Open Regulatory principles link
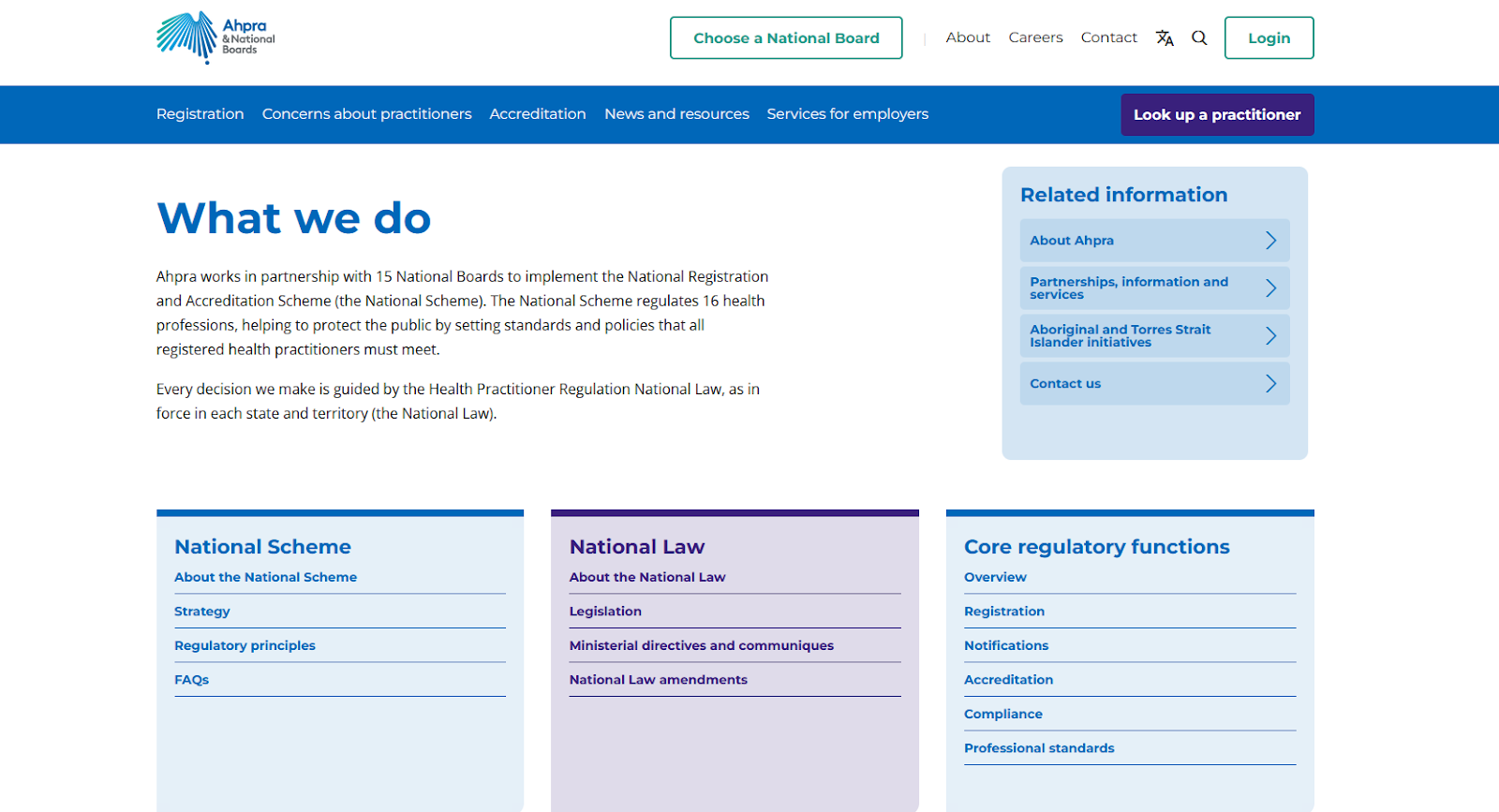Viewport: 1499px width, 812px height. [245, 646]
